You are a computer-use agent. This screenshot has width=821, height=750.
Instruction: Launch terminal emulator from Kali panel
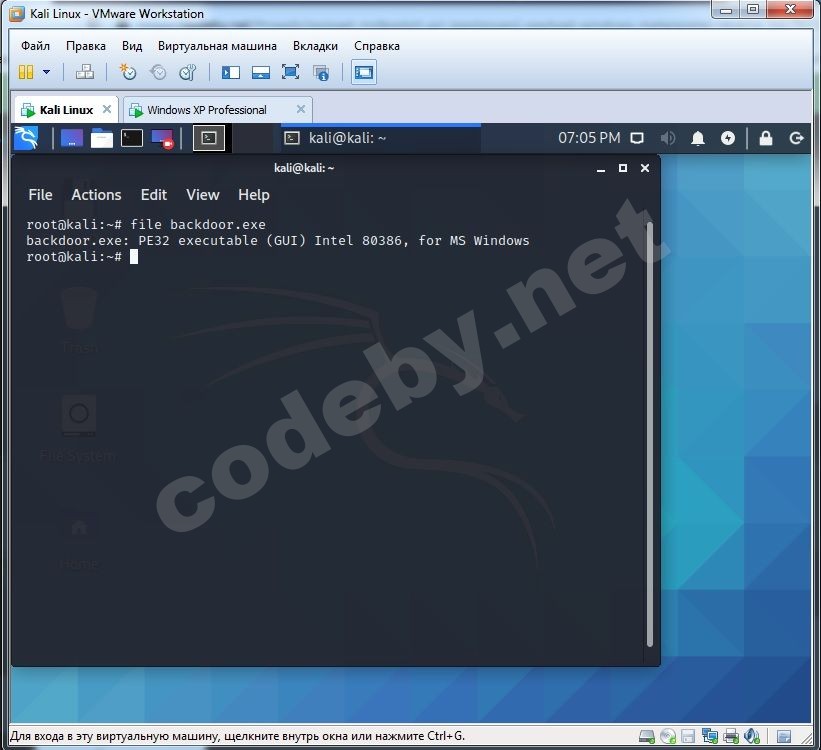(131, 138)
